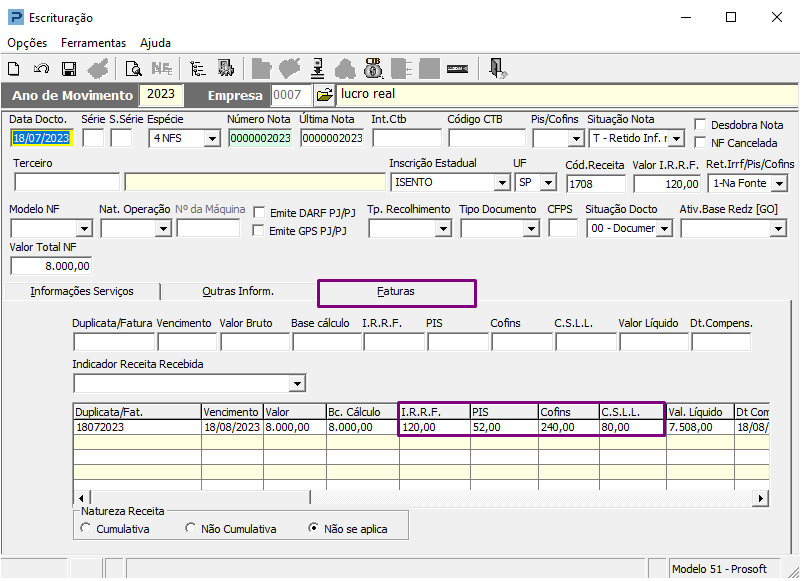Click the C.S.L.L. cell value 80,00

click(632, 427)
